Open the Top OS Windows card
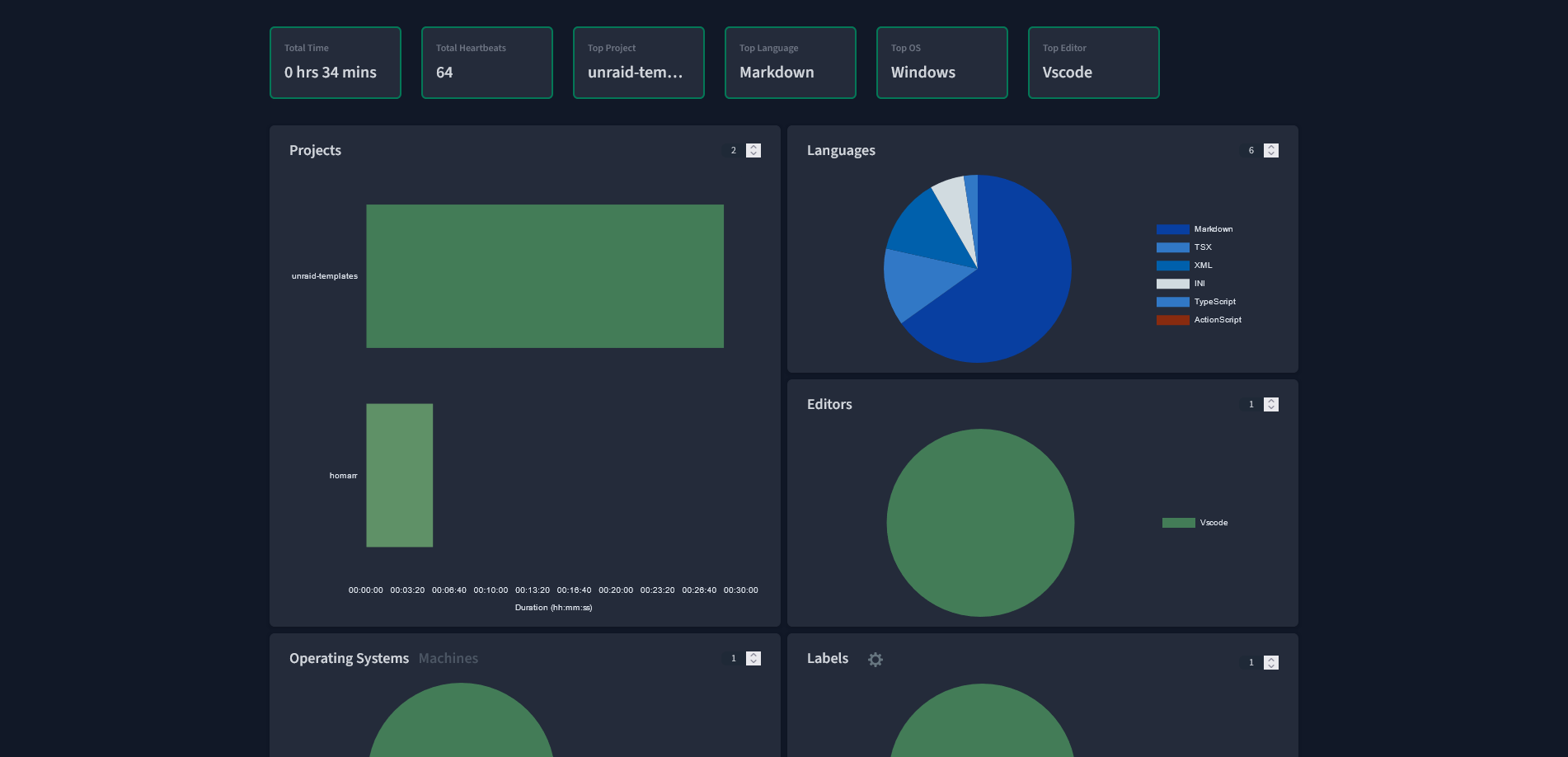The width and height of the screenshot is (1568, 757). [x=942, y=63]
